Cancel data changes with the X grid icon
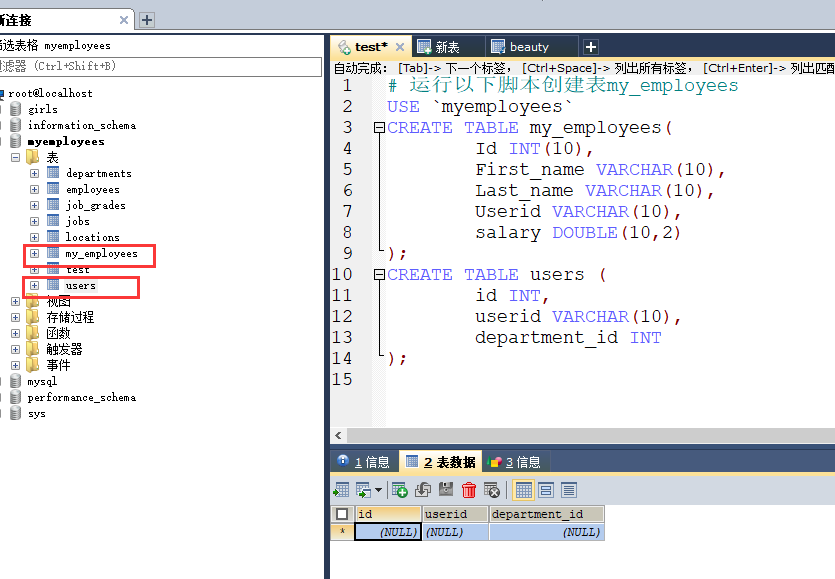835x579 pixels. [x=492, y=490]
